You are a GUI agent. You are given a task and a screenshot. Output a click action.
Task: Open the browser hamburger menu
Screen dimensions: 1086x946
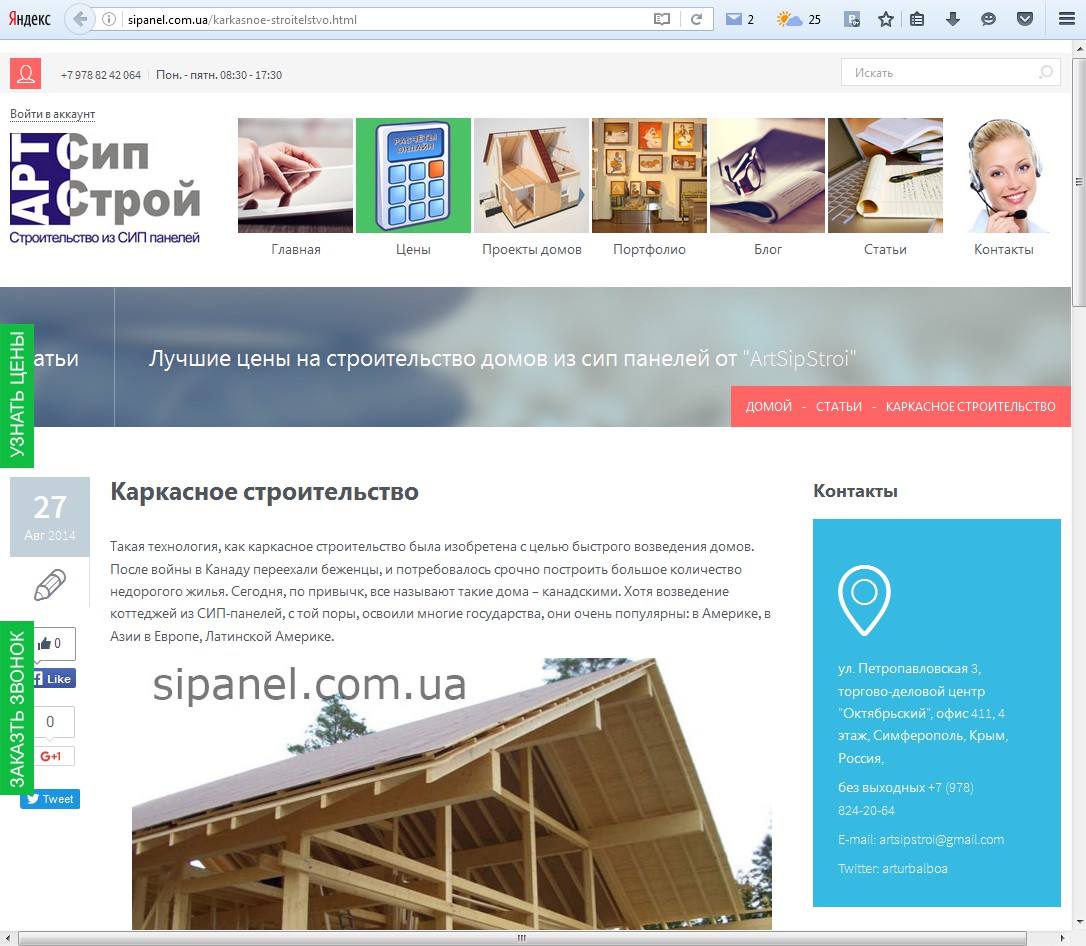[x=1067, y=19]
